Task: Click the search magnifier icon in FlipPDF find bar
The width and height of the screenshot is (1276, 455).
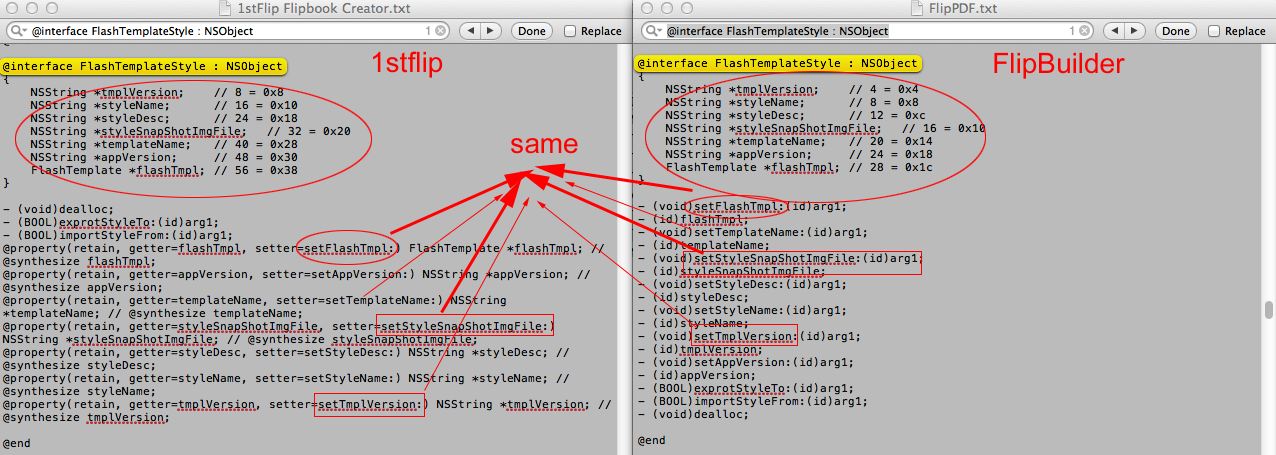Action: 651,31
